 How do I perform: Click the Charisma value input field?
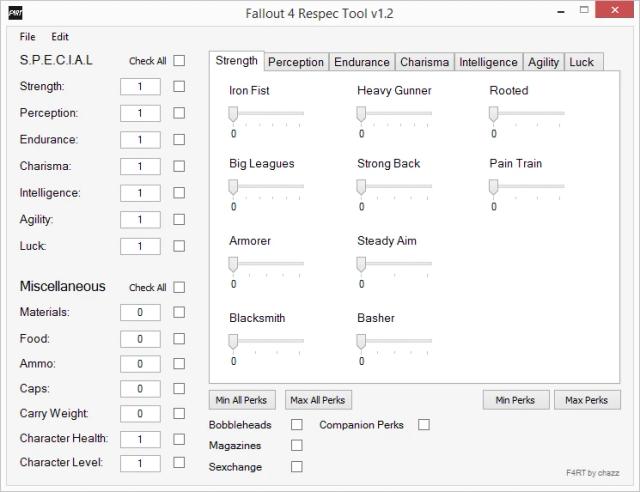pos(140,166)
